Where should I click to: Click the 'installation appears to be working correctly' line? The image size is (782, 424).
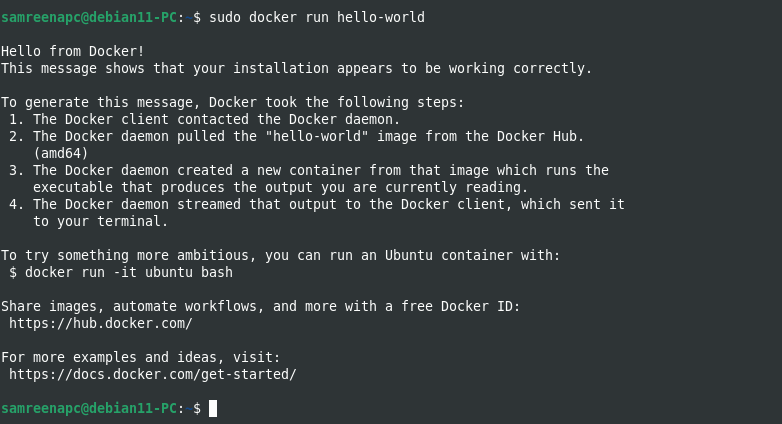pos(296,68)
